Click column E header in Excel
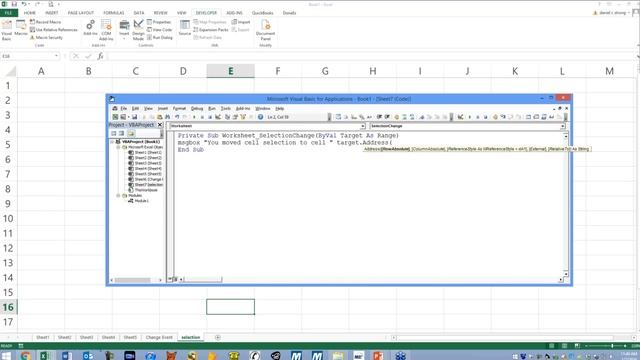Image resolution: width=640 pixels, height=360 pixels. coord(231,71)
